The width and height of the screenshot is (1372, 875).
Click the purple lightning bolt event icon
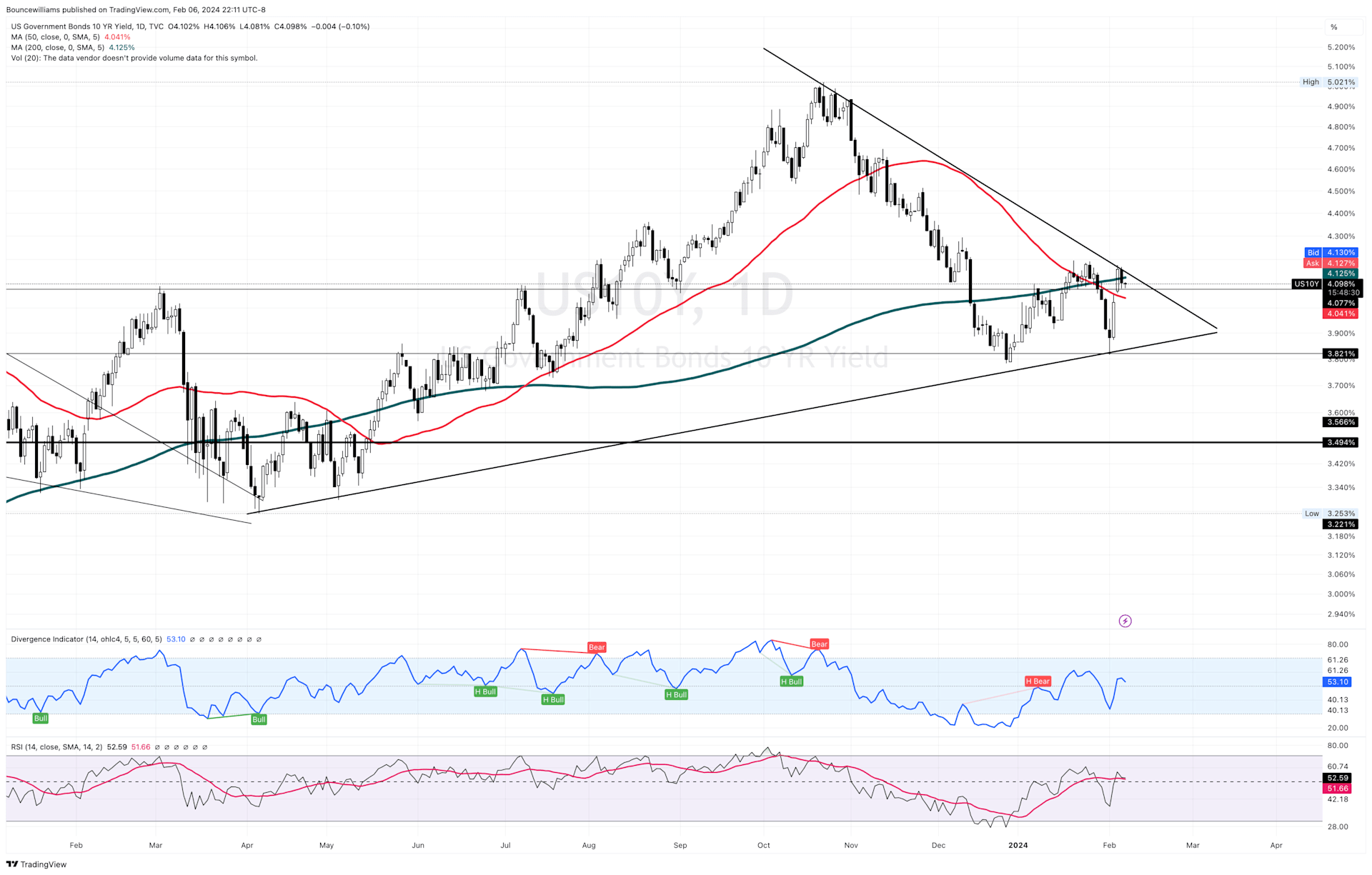(1125, 621)
